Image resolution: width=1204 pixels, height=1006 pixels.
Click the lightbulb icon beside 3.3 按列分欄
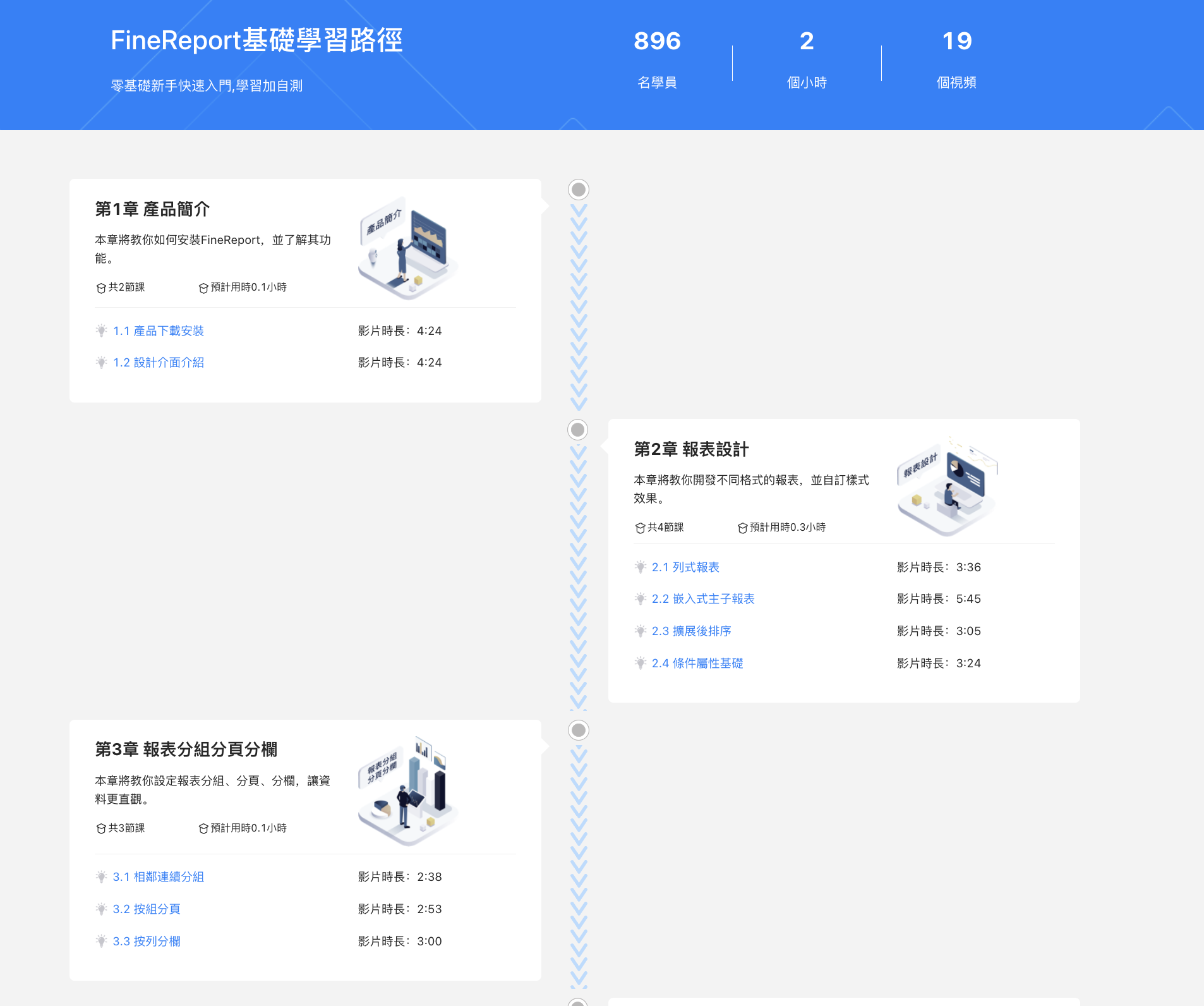101,941
